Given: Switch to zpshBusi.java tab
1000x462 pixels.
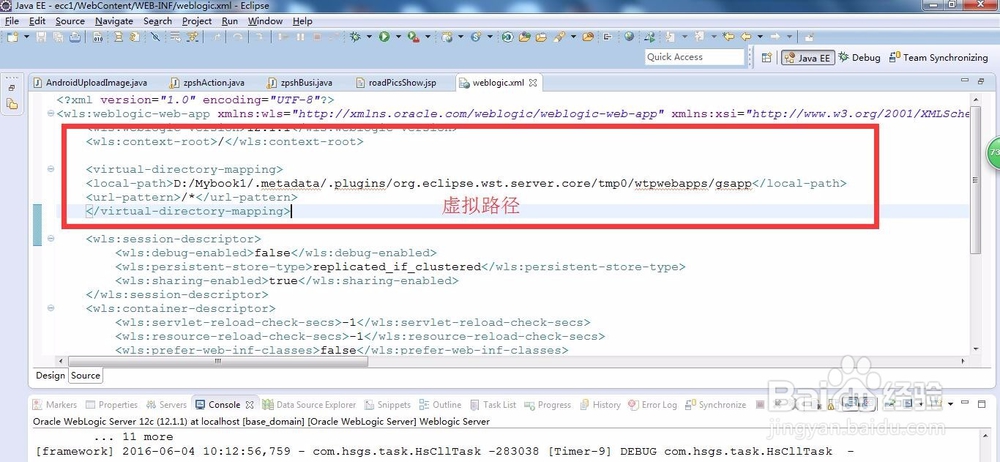Looking at the screenshot, I should 300,83.
